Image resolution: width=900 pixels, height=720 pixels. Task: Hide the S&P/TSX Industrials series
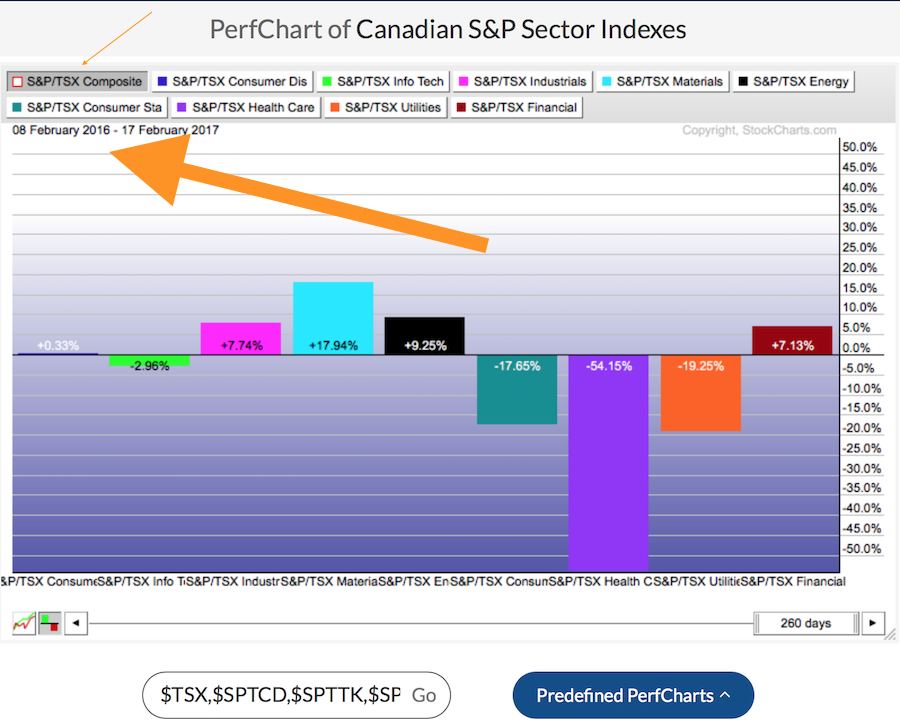(x=521, y=81)
